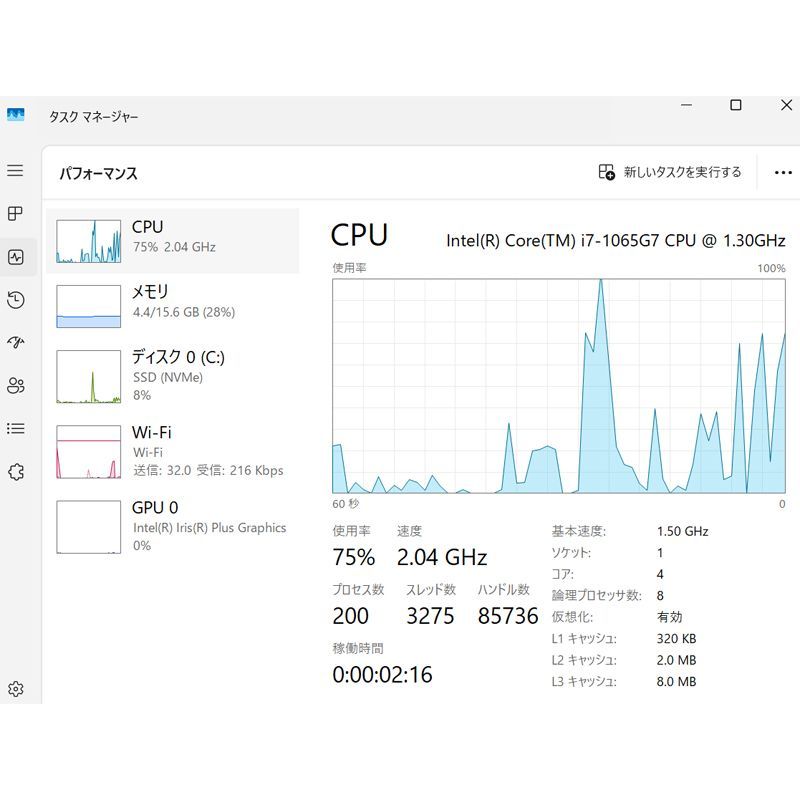Select the CPU performance entry
The width and height of the screenshot is (800, 800).
pyautogui.click(x=172, y=241)
